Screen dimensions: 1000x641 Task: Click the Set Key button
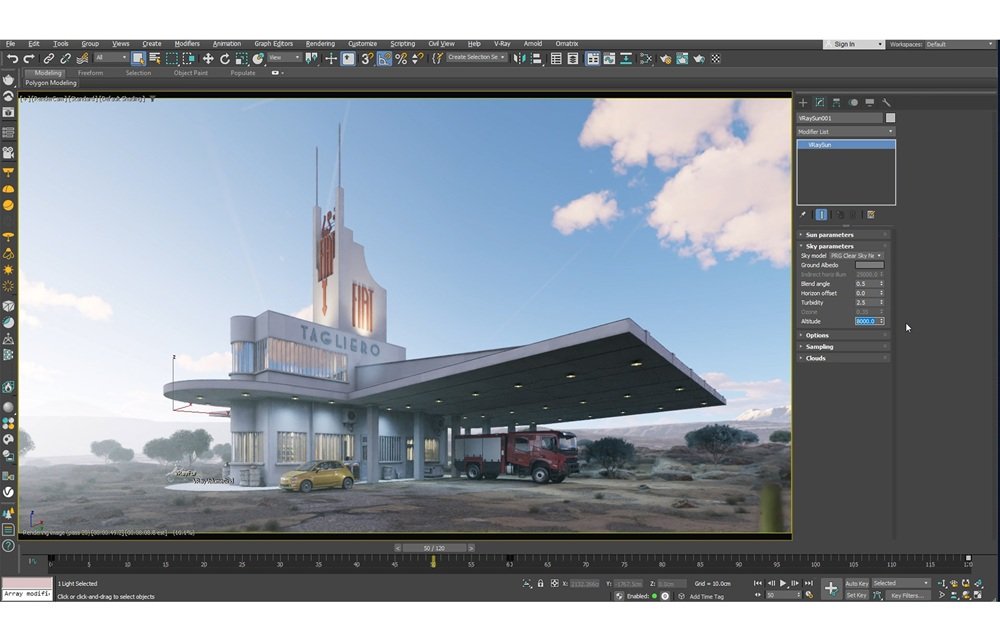[x=856, y=595]
